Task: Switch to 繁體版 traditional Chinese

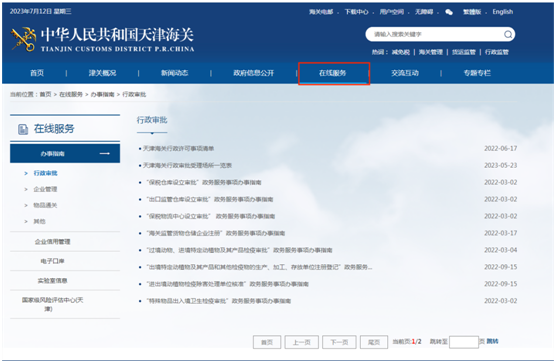Action: click(472, 12)
